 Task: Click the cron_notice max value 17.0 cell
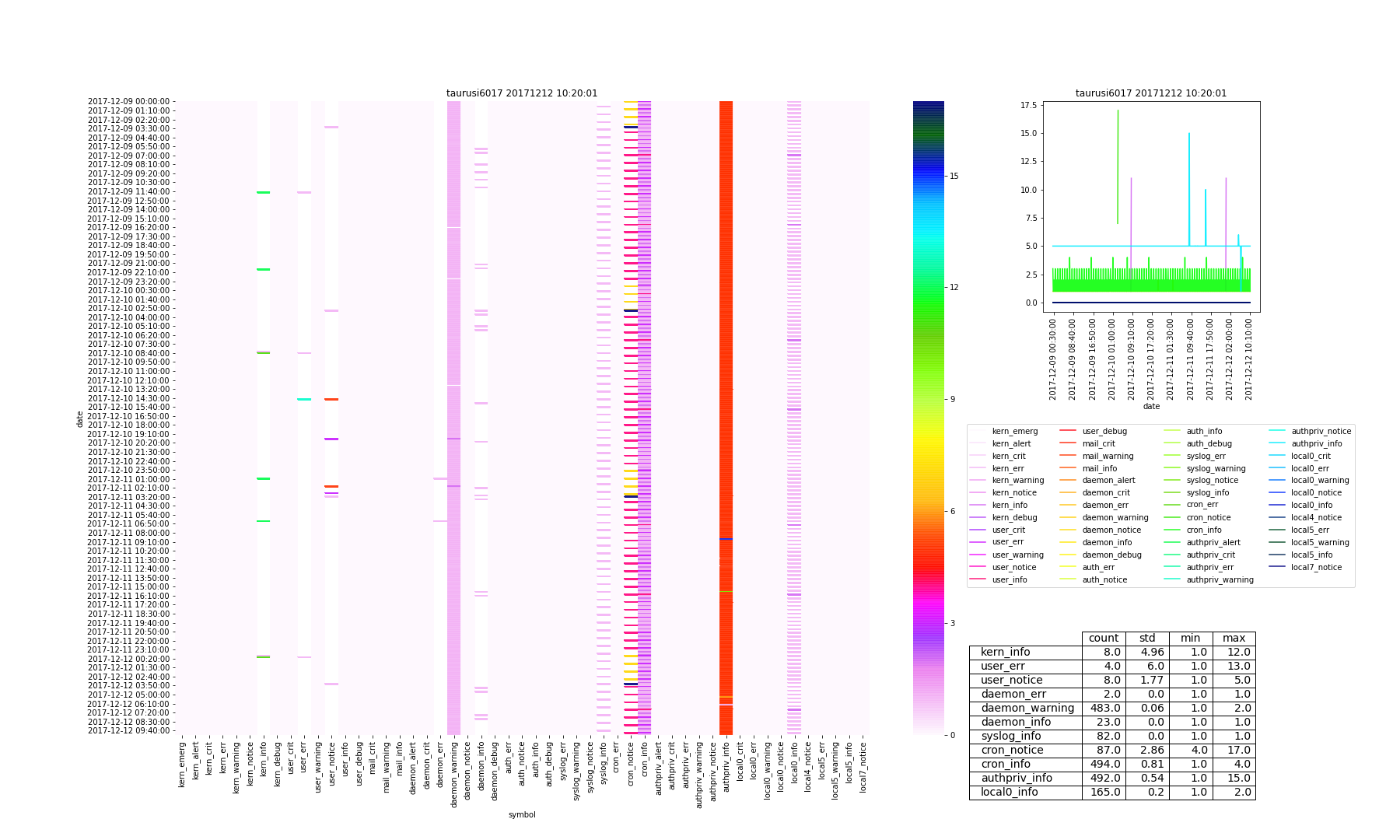coord(1234,751)
